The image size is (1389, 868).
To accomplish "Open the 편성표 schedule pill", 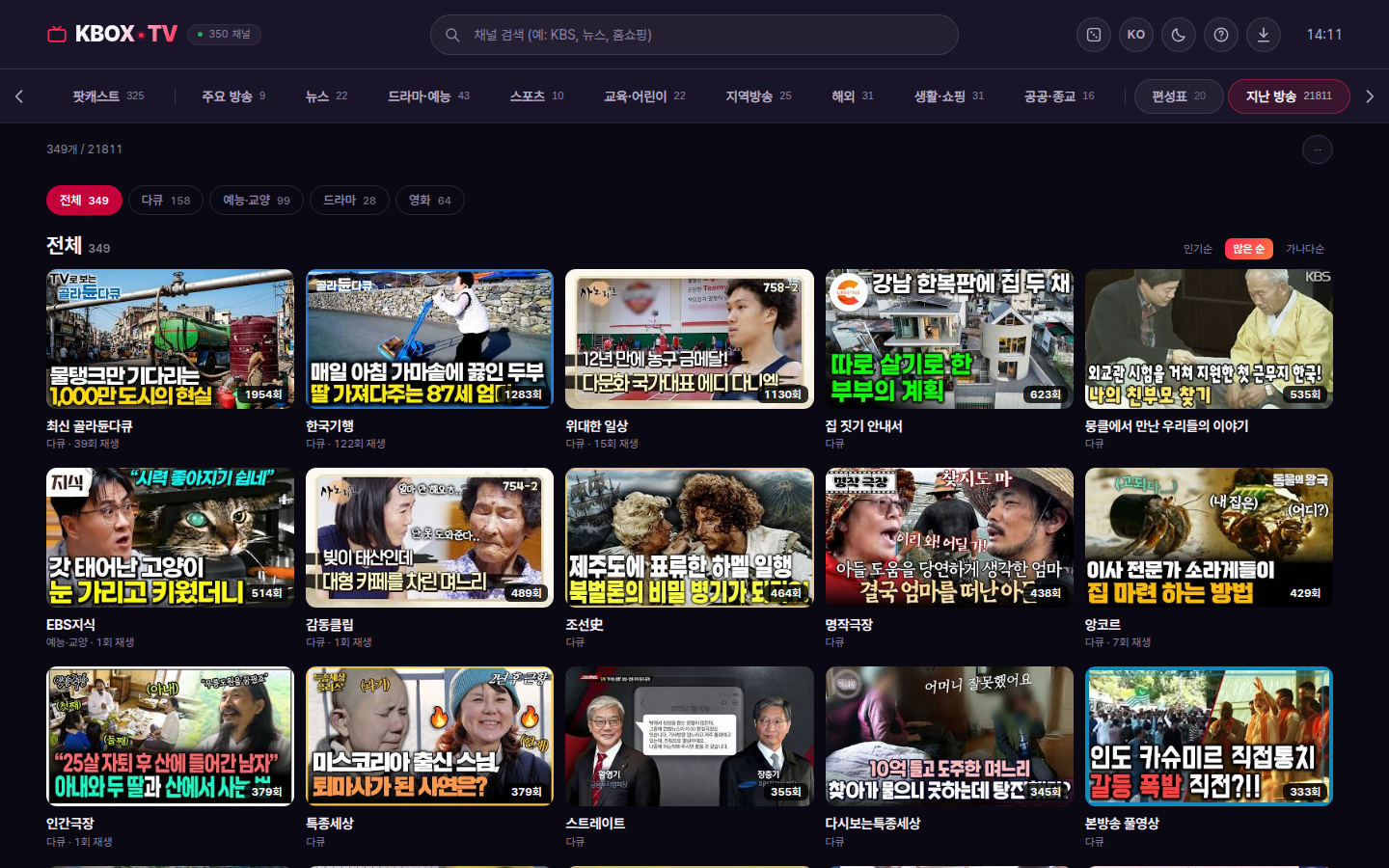I will pyautogui.click(x=1179, y=96).
